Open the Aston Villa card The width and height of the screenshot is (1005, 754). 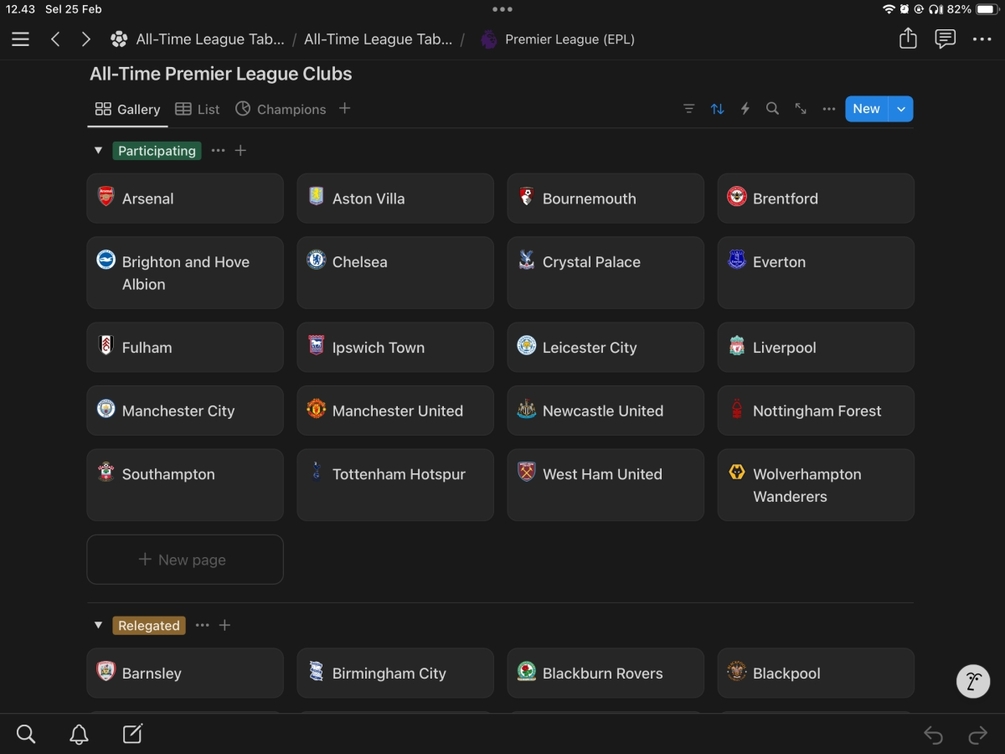(x=395, y=198)
